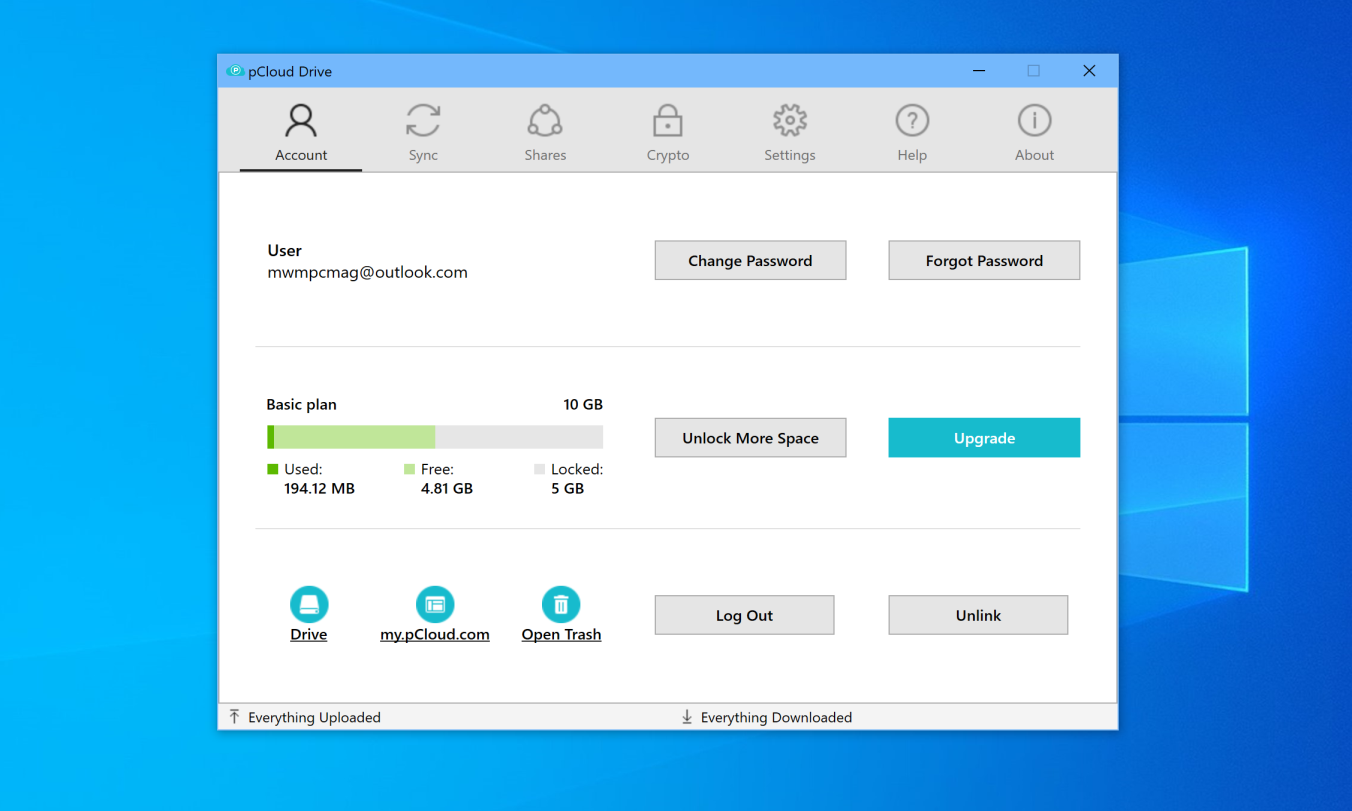The height and width of the screenshot is (811, 1352).
Task: Switch to the Sync tab
Action: point(423,132)
